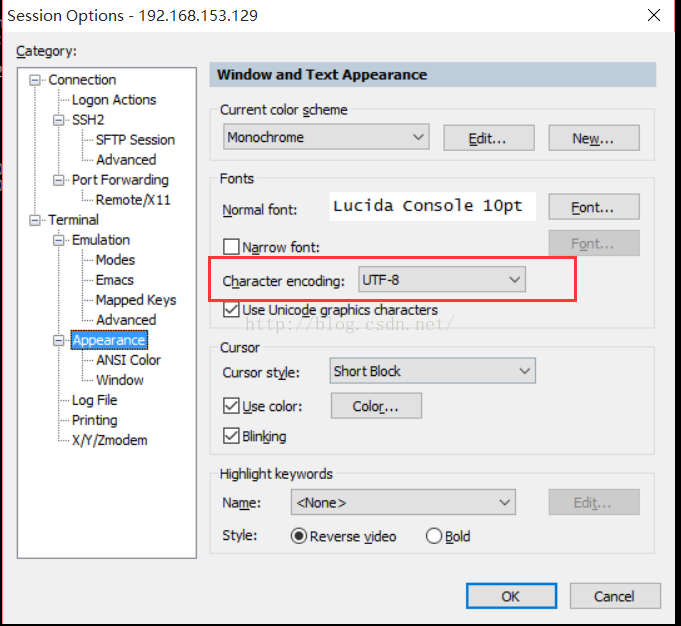The image size is (681, 626).
Task: Select Emacs category
Action: 114,280
